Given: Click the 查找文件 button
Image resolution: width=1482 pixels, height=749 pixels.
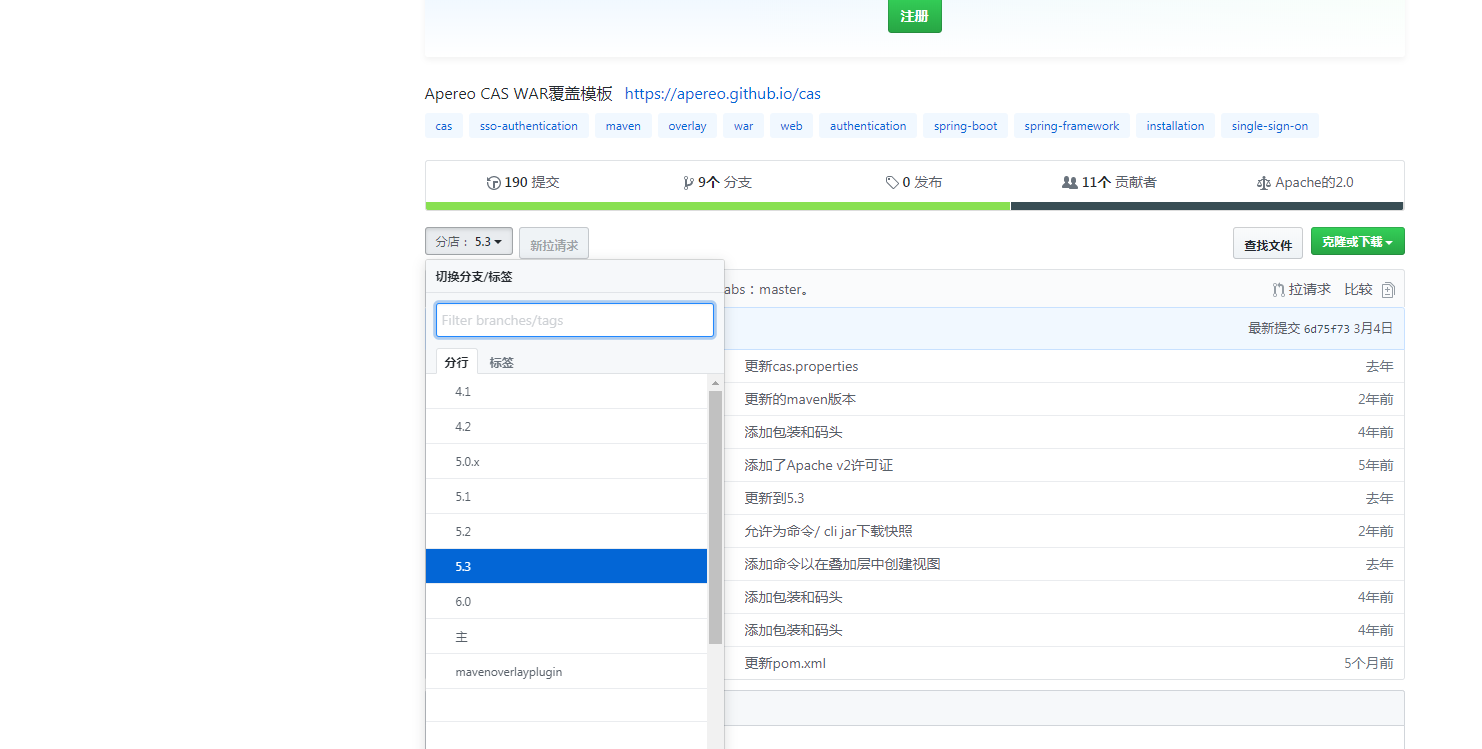Looking at the screenshot, I should click(x=1268, y=244).
